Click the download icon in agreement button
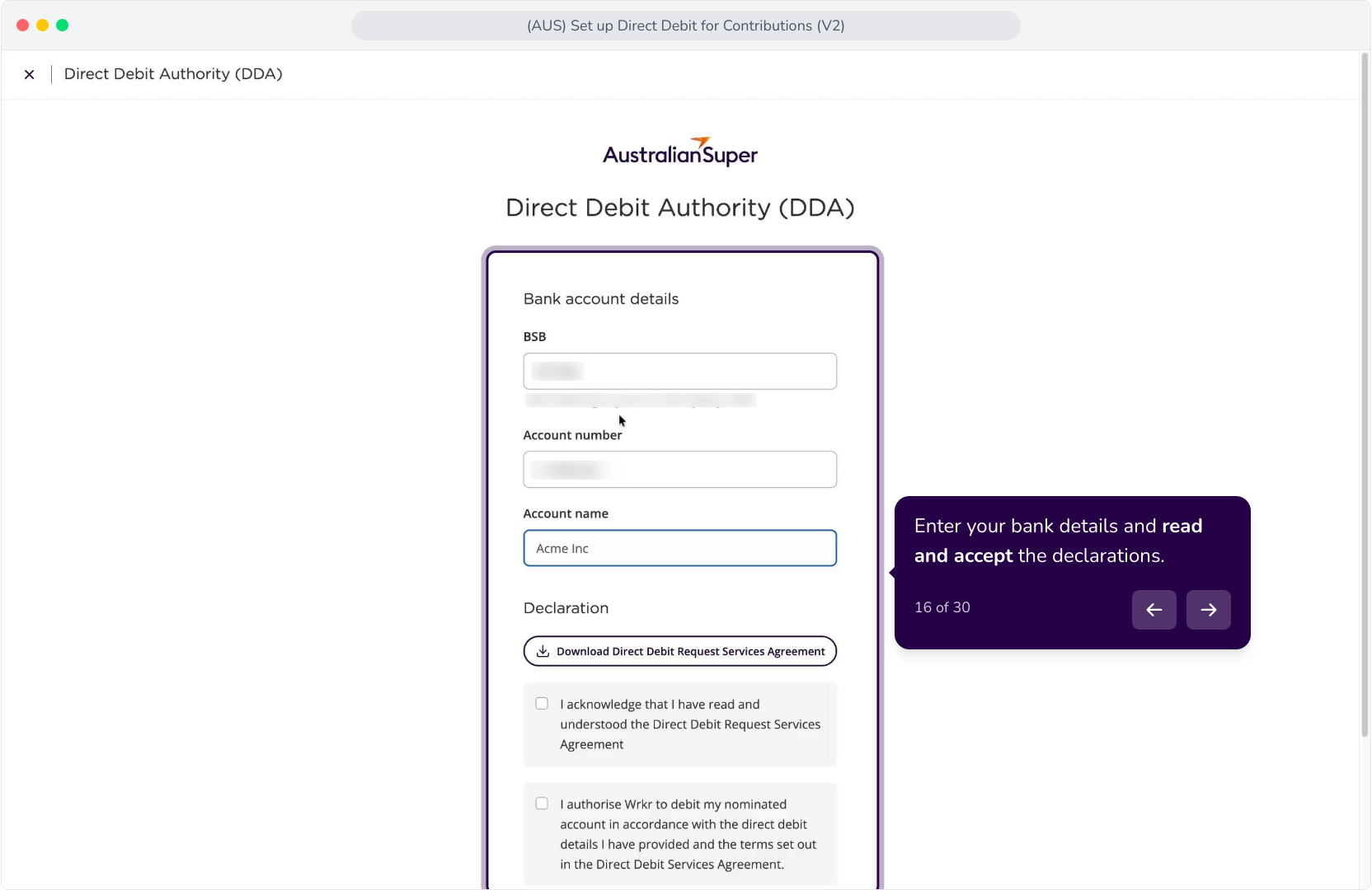 pyautogui.click(x=543, y=651)
